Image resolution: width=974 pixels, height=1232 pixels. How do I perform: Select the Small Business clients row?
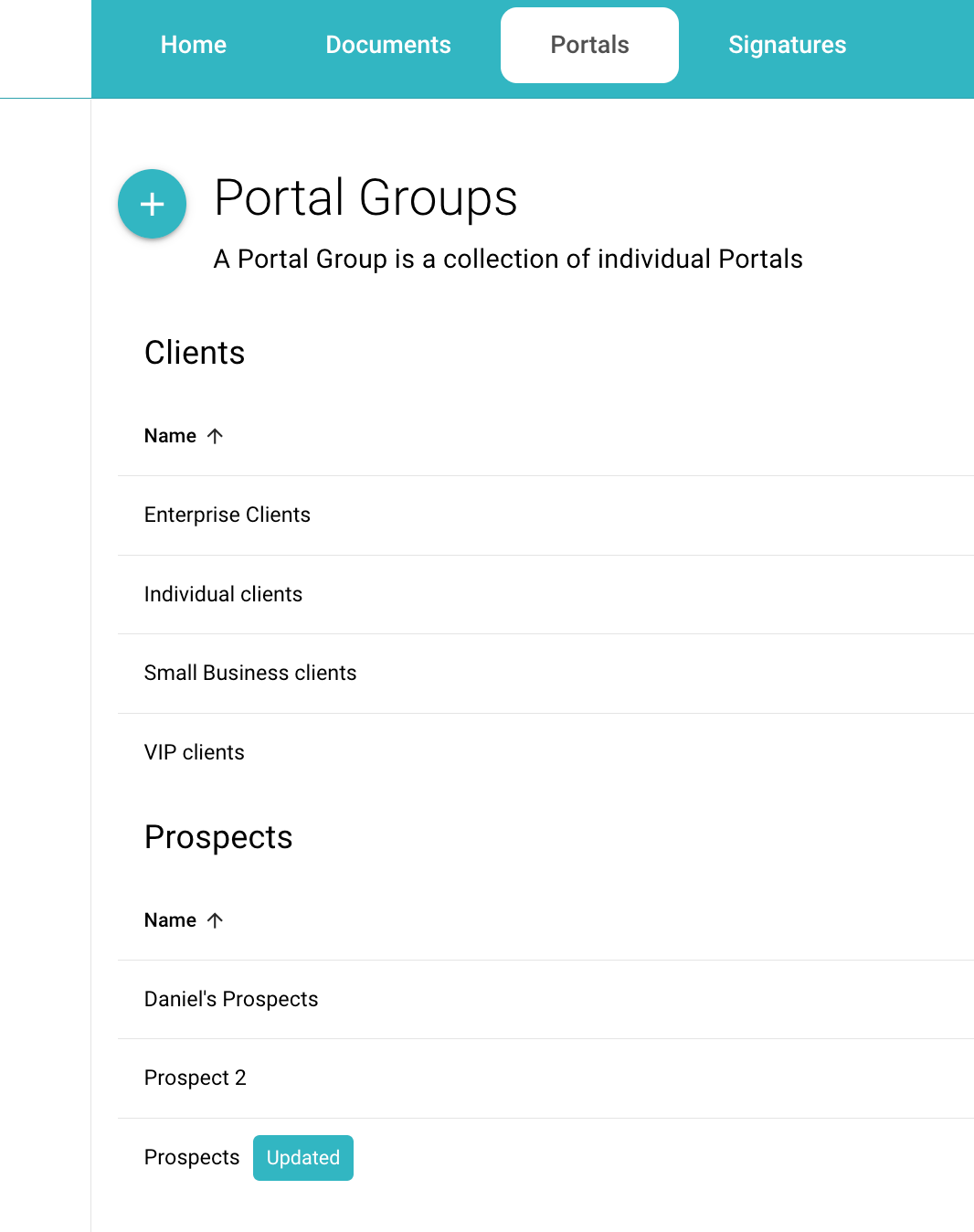(250, 674)
